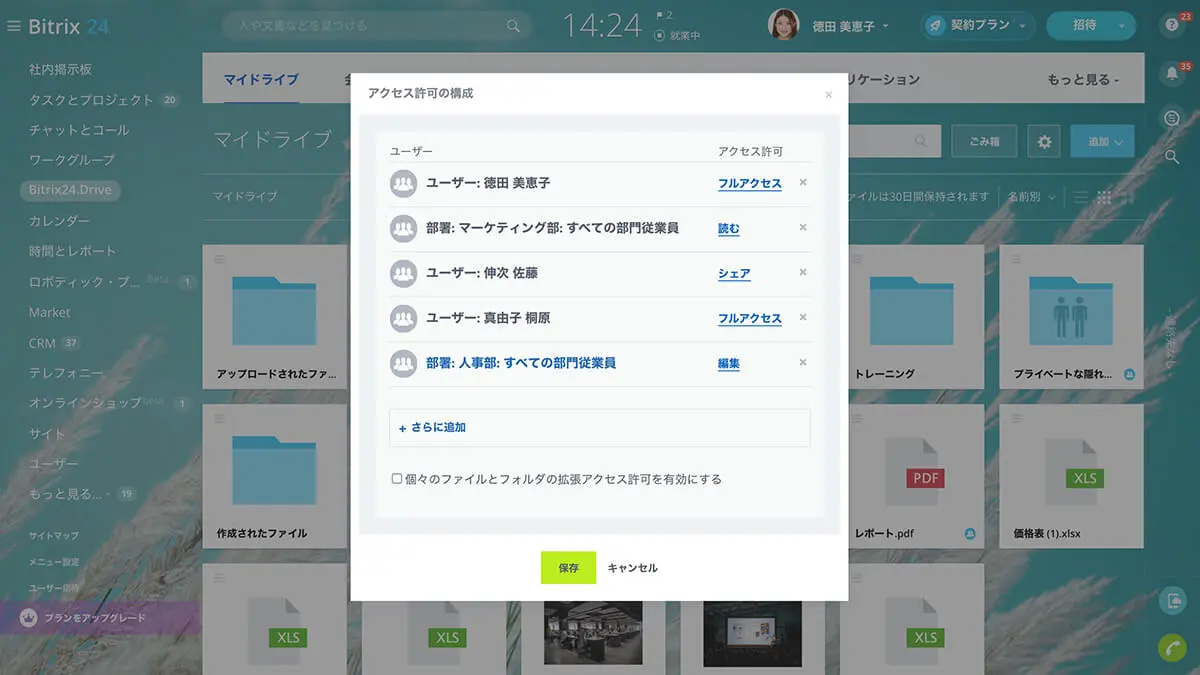Click into the top search field

376,26
